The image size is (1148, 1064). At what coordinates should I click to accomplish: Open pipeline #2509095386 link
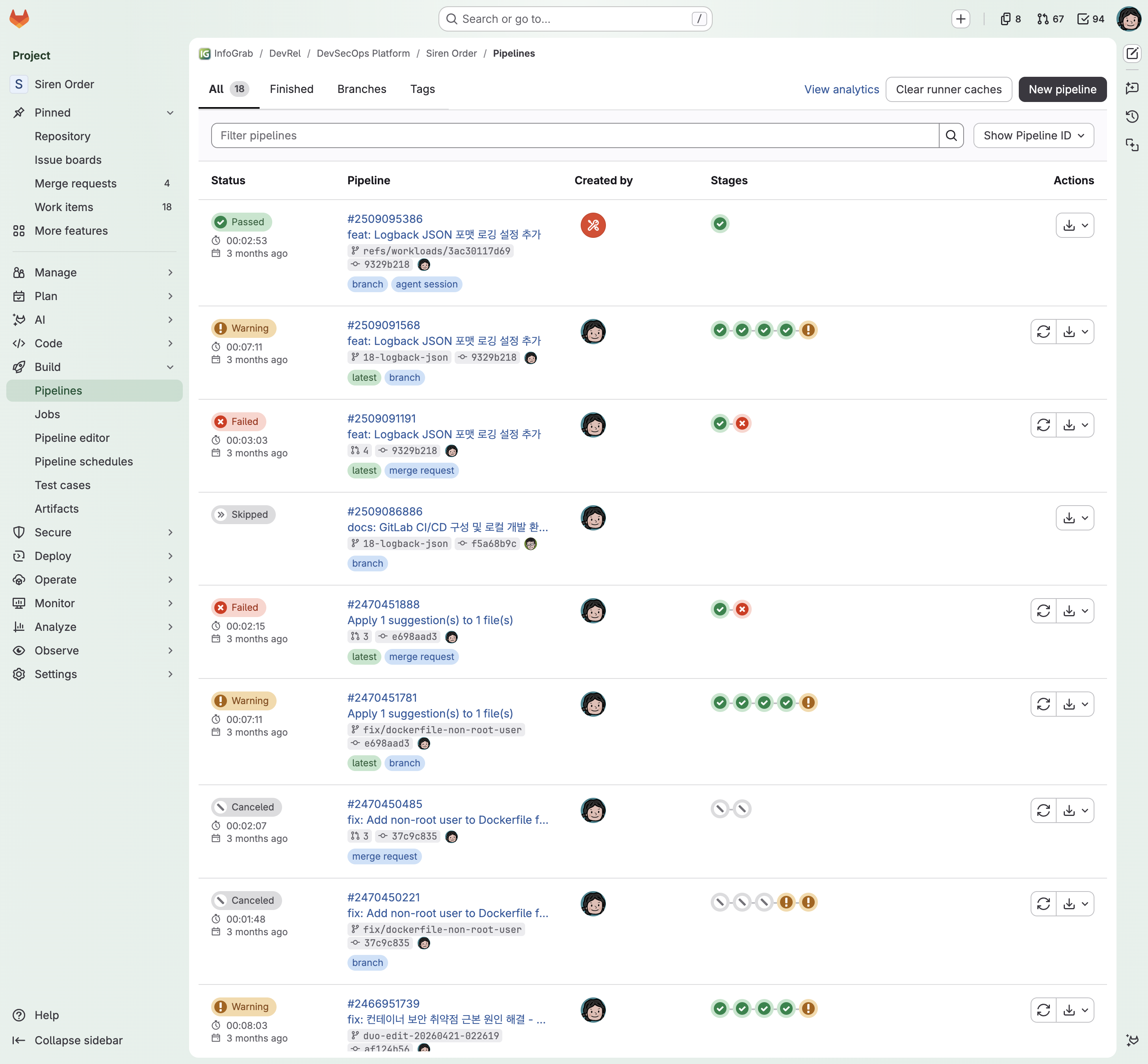pos(385,219)
